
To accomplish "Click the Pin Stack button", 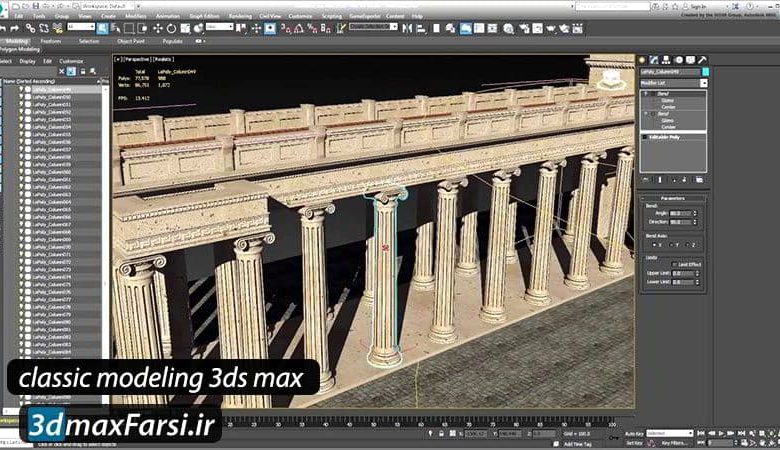I will pyautogui.click(x=646, y=180).
